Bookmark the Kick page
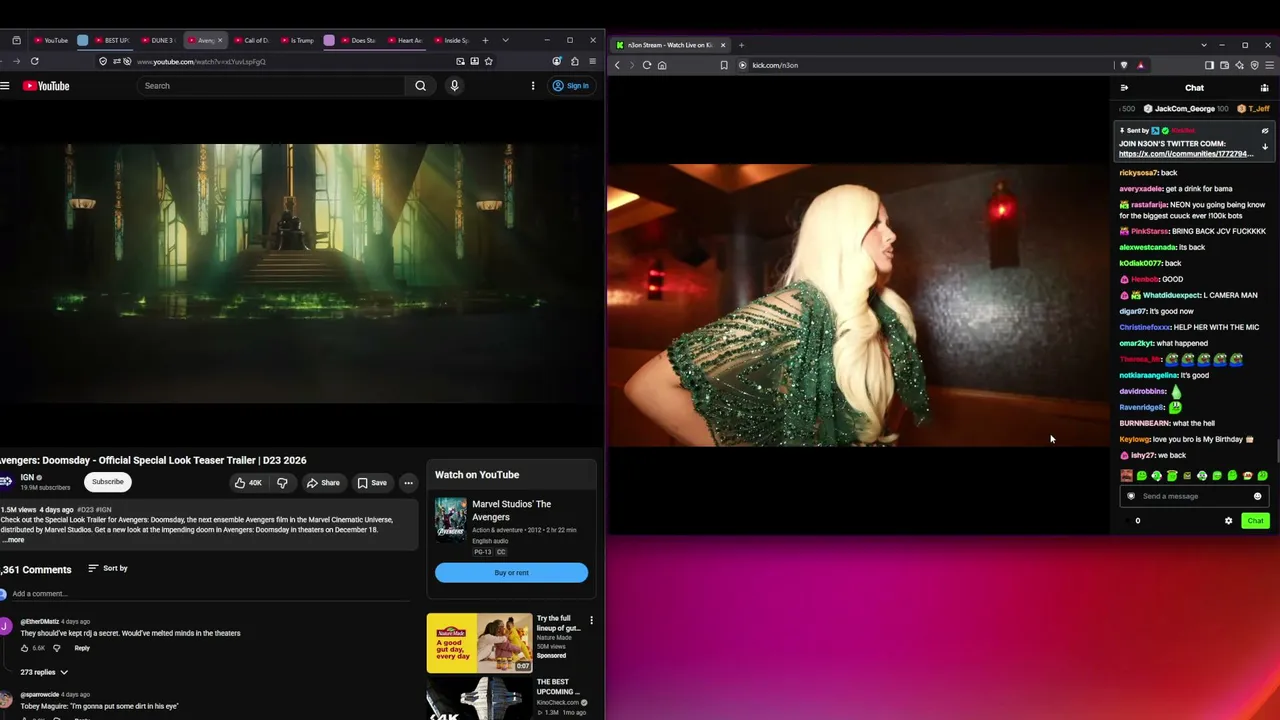This screenshot has height=720, width=1280. coord(724,65)
